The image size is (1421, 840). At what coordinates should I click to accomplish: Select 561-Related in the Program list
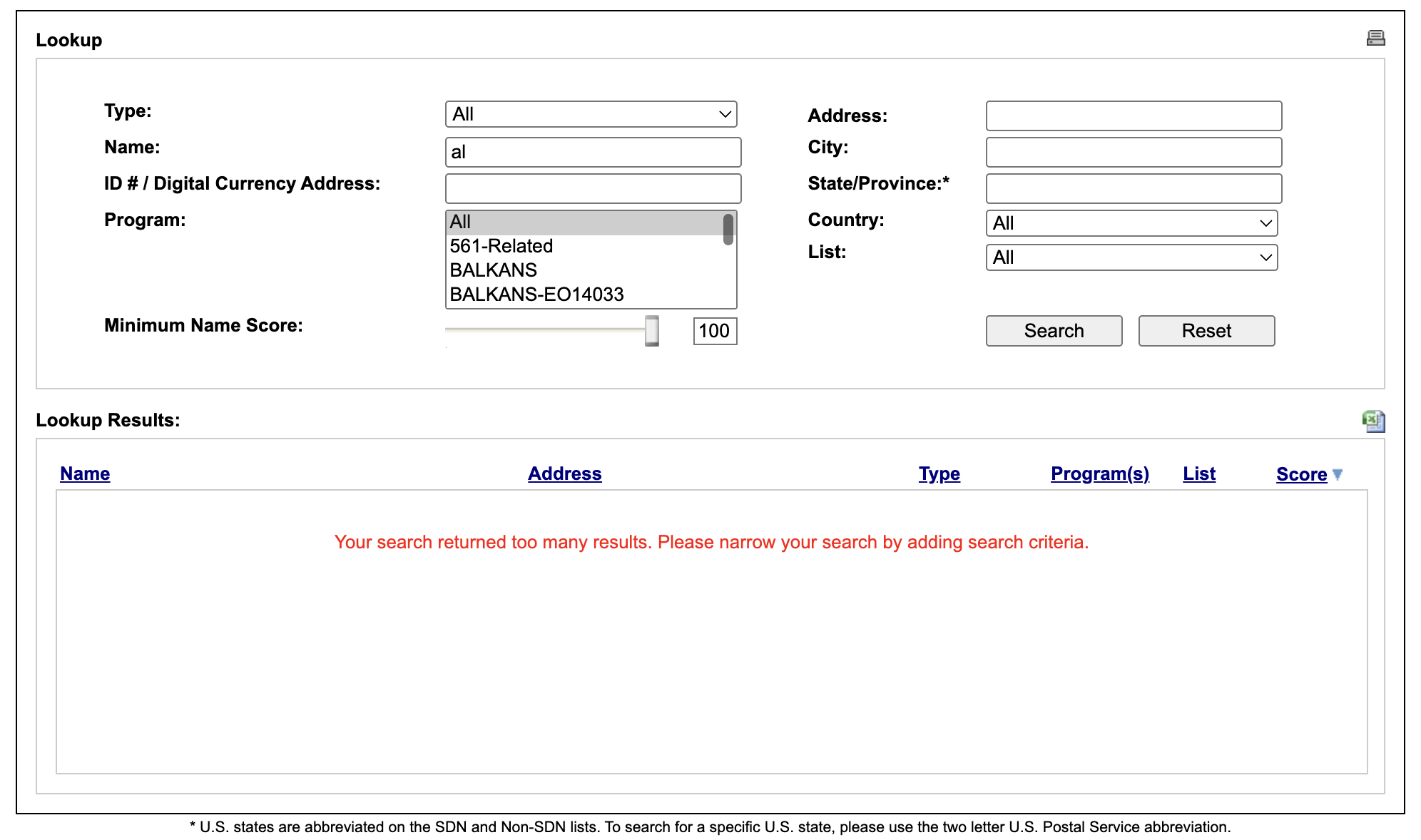pos(584,246)
